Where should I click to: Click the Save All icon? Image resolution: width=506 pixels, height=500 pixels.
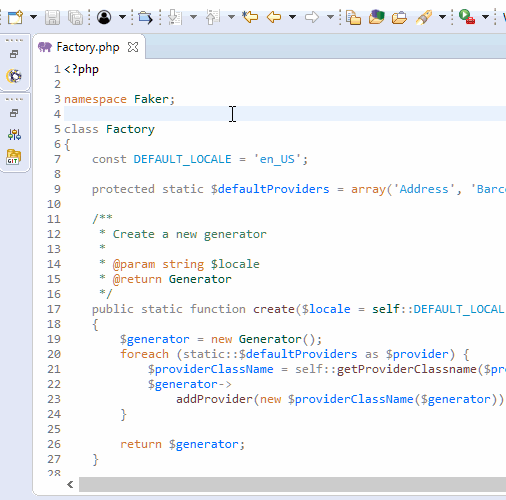coord(75,17)
